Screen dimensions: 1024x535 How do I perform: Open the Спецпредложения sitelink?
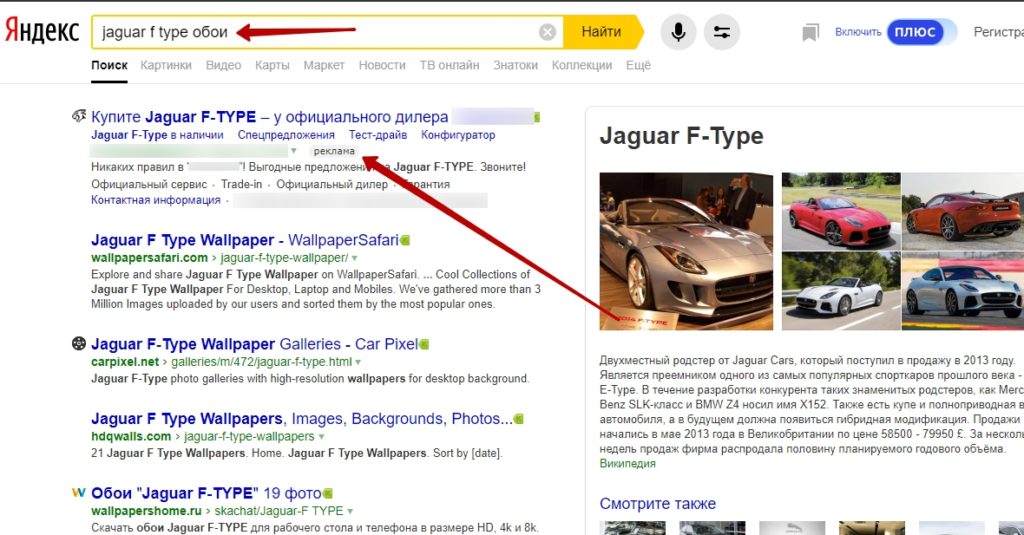coord(286,135)
